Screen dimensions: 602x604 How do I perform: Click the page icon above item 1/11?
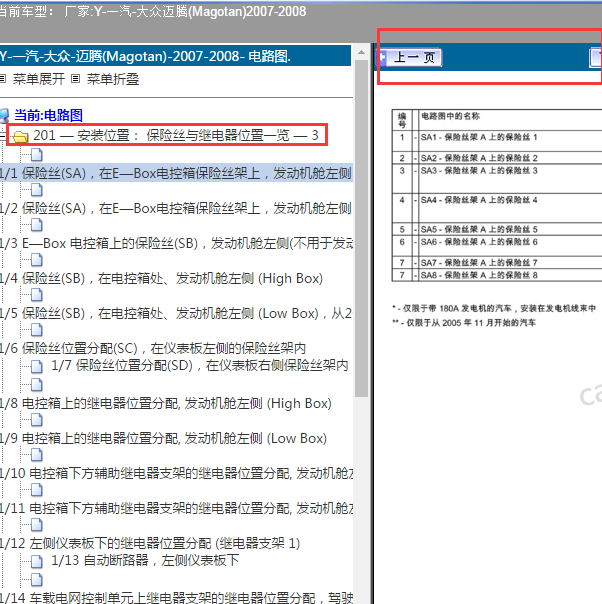coord(37,490)
